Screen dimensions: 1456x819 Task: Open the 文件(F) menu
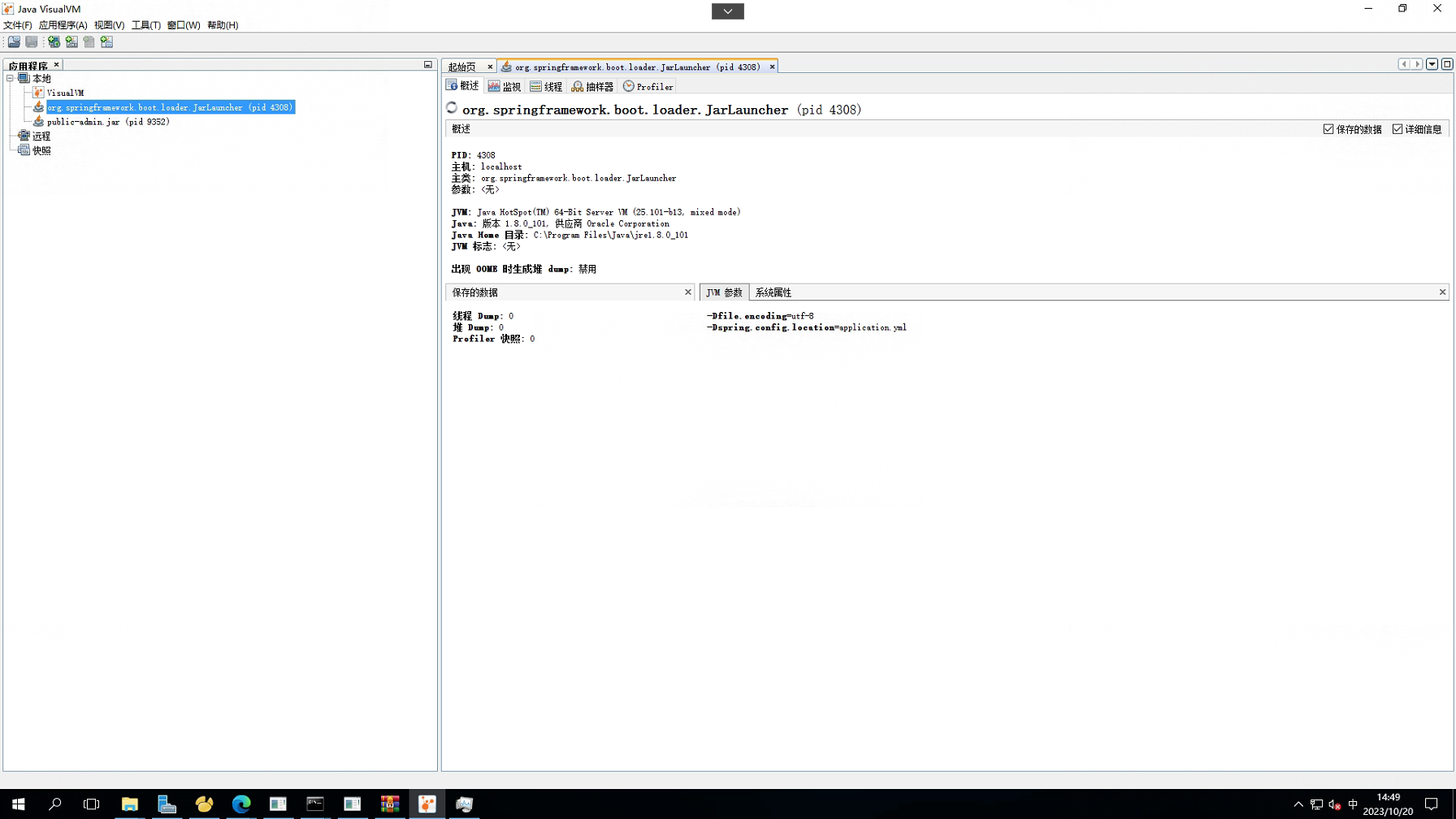[x=17, y=25]
